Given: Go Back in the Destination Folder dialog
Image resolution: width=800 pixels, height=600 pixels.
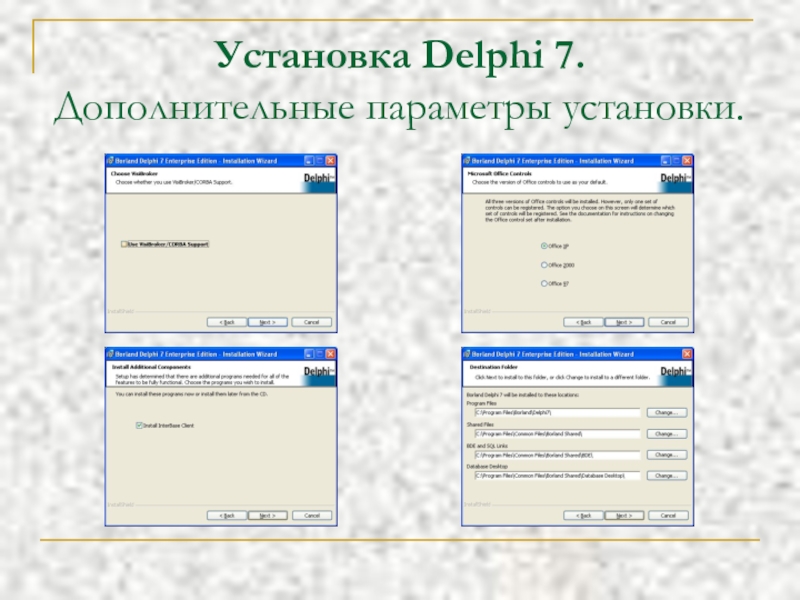Looking at the screenshot, I should (583, 516).
